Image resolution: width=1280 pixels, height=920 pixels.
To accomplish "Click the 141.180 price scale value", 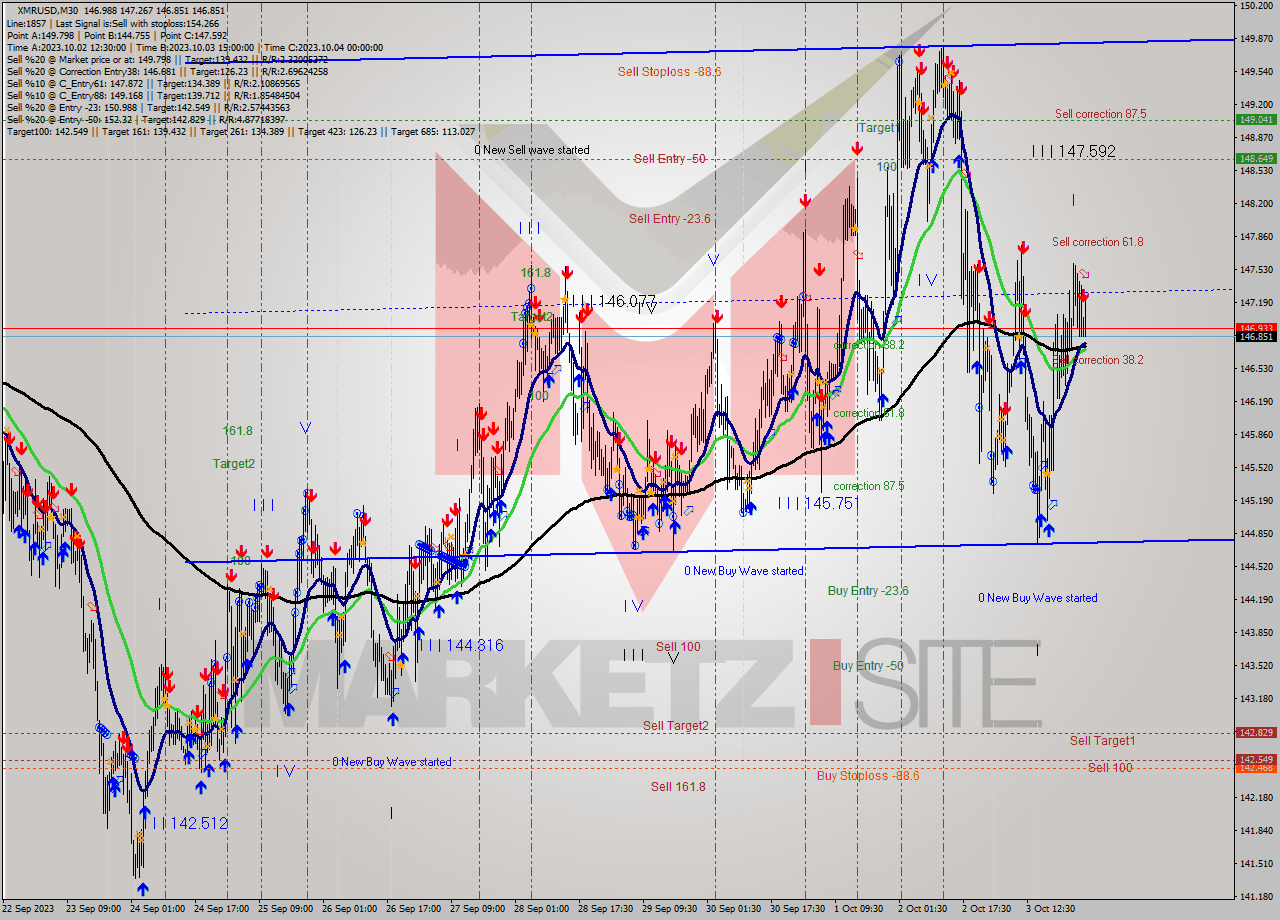I will (1256, 897).
